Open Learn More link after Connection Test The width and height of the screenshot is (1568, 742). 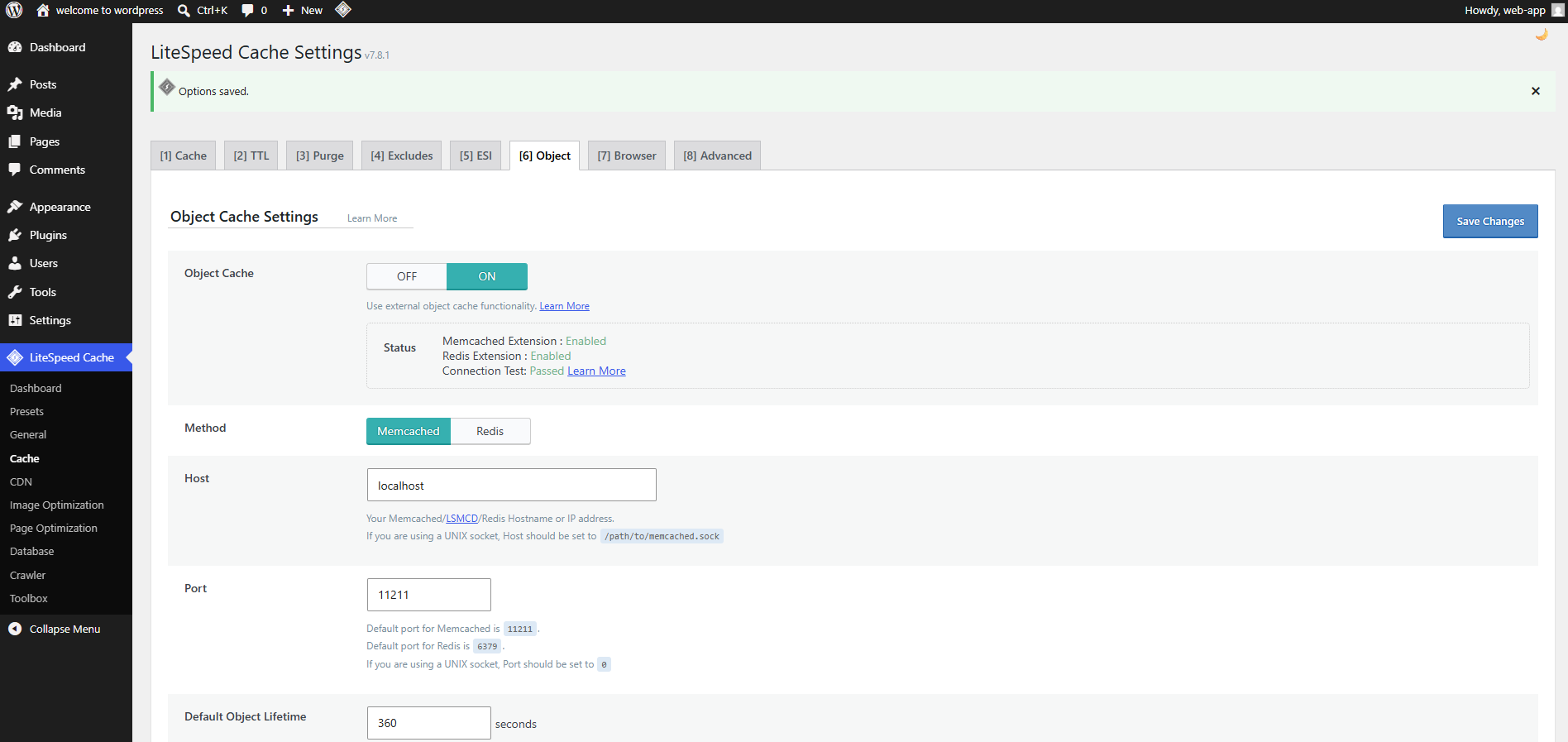[596, 371]
